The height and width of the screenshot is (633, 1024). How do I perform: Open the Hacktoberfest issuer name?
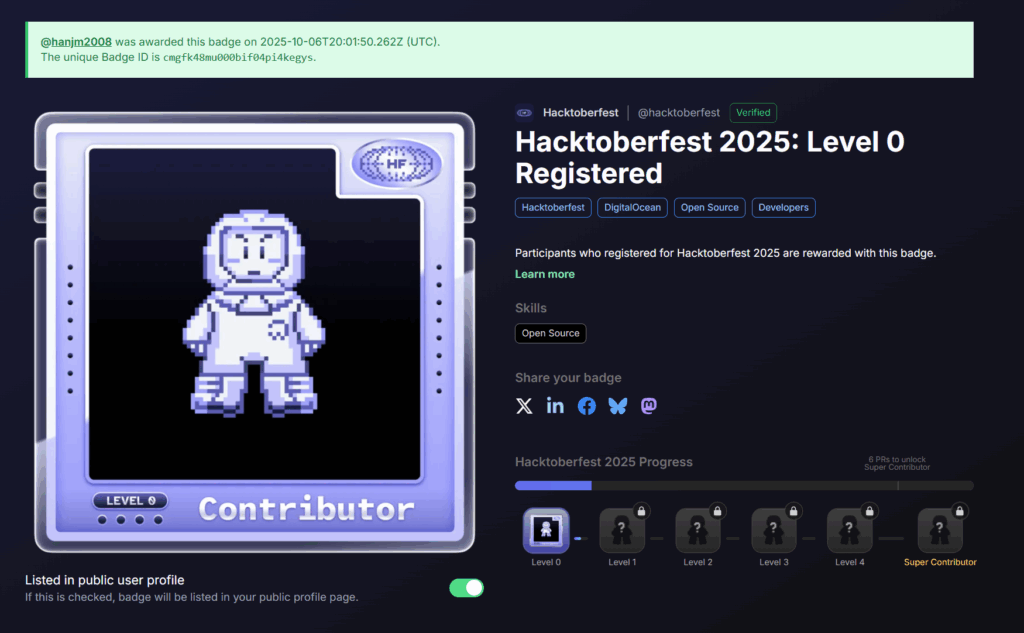pyautogui.click(x=581, y=112)
